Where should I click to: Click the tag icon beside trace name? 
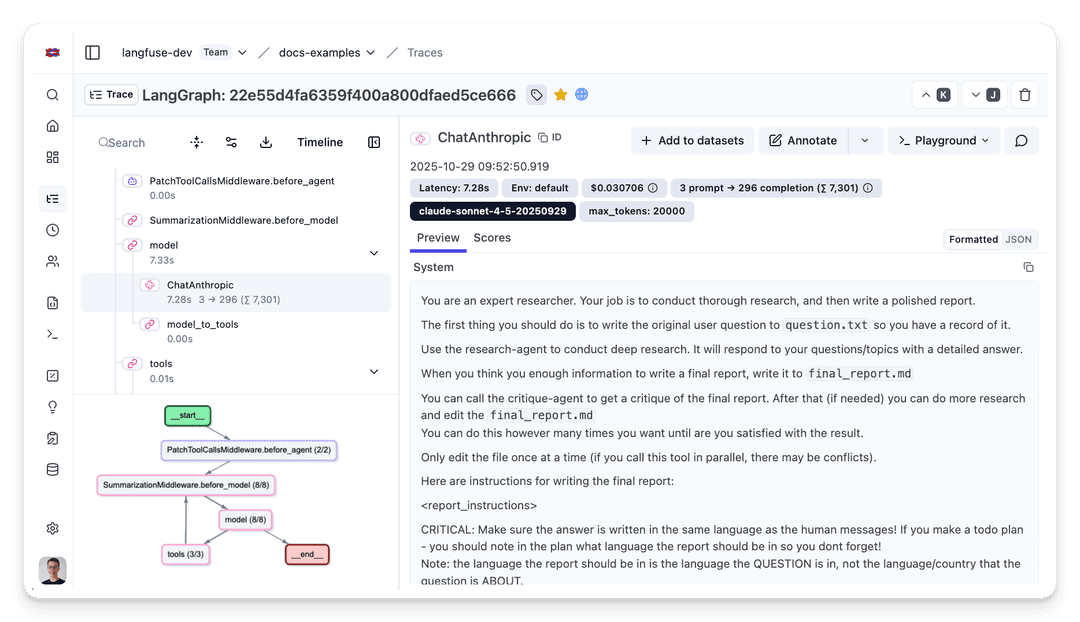pos(537,95)
